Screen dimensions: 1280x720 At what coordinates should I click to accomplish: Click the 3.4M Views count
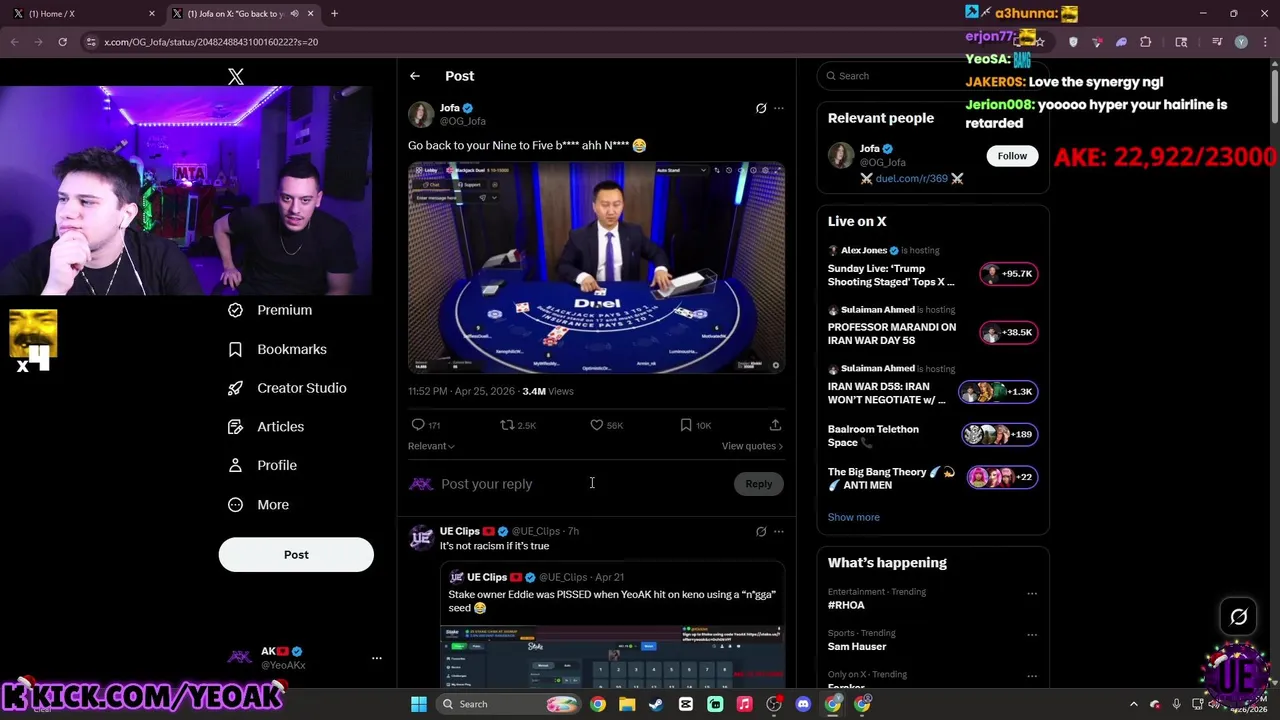click(548, 391)
